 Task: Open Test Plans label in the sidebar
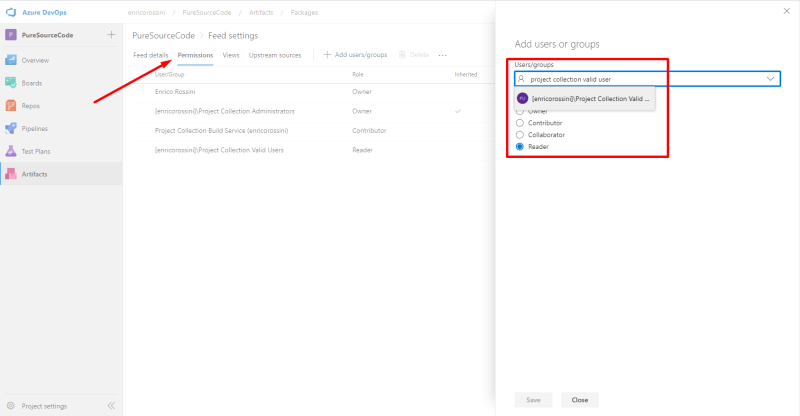(36, 152)
